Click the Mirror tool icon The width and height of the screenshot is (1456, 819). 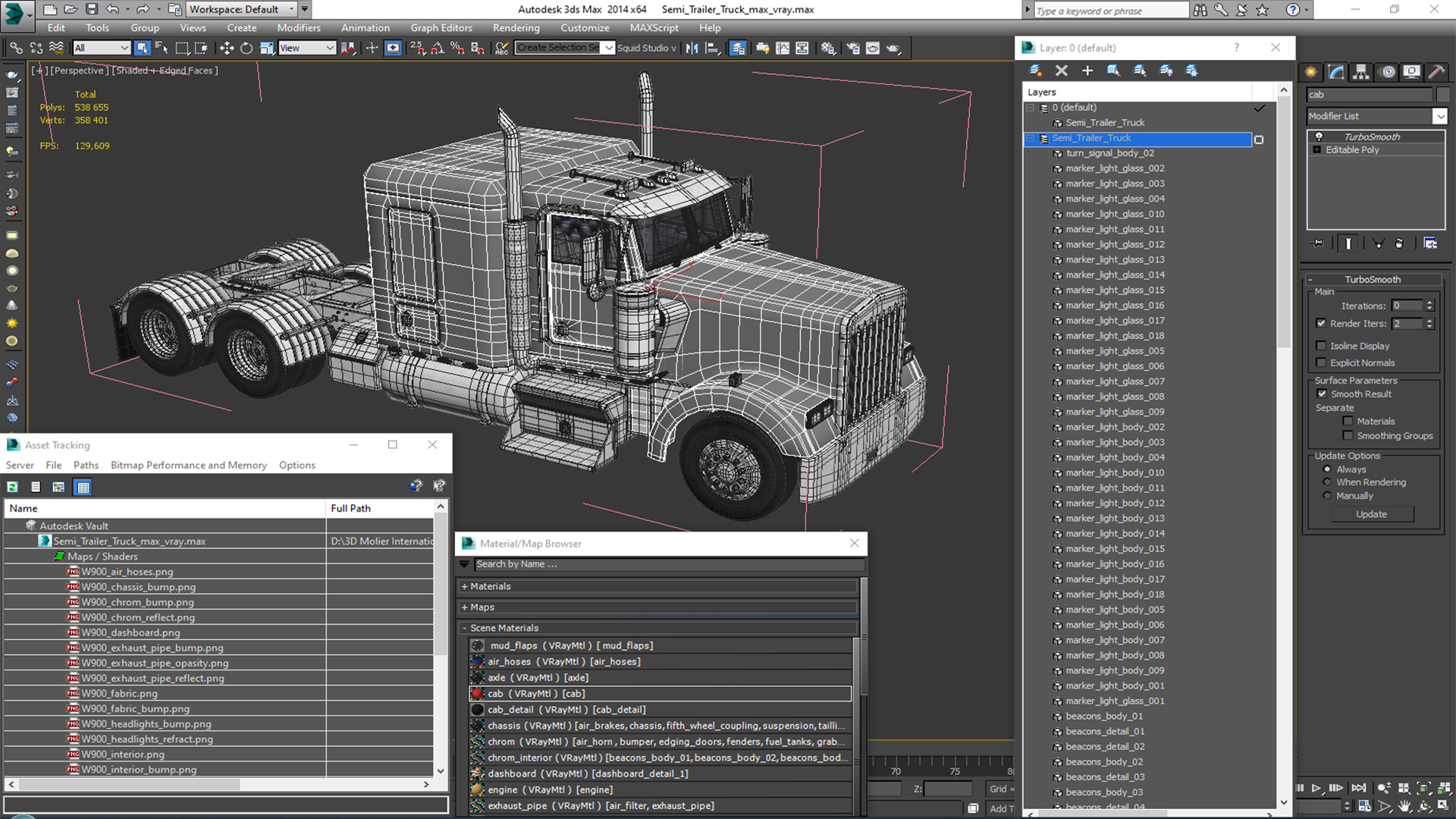coord(692,48)
